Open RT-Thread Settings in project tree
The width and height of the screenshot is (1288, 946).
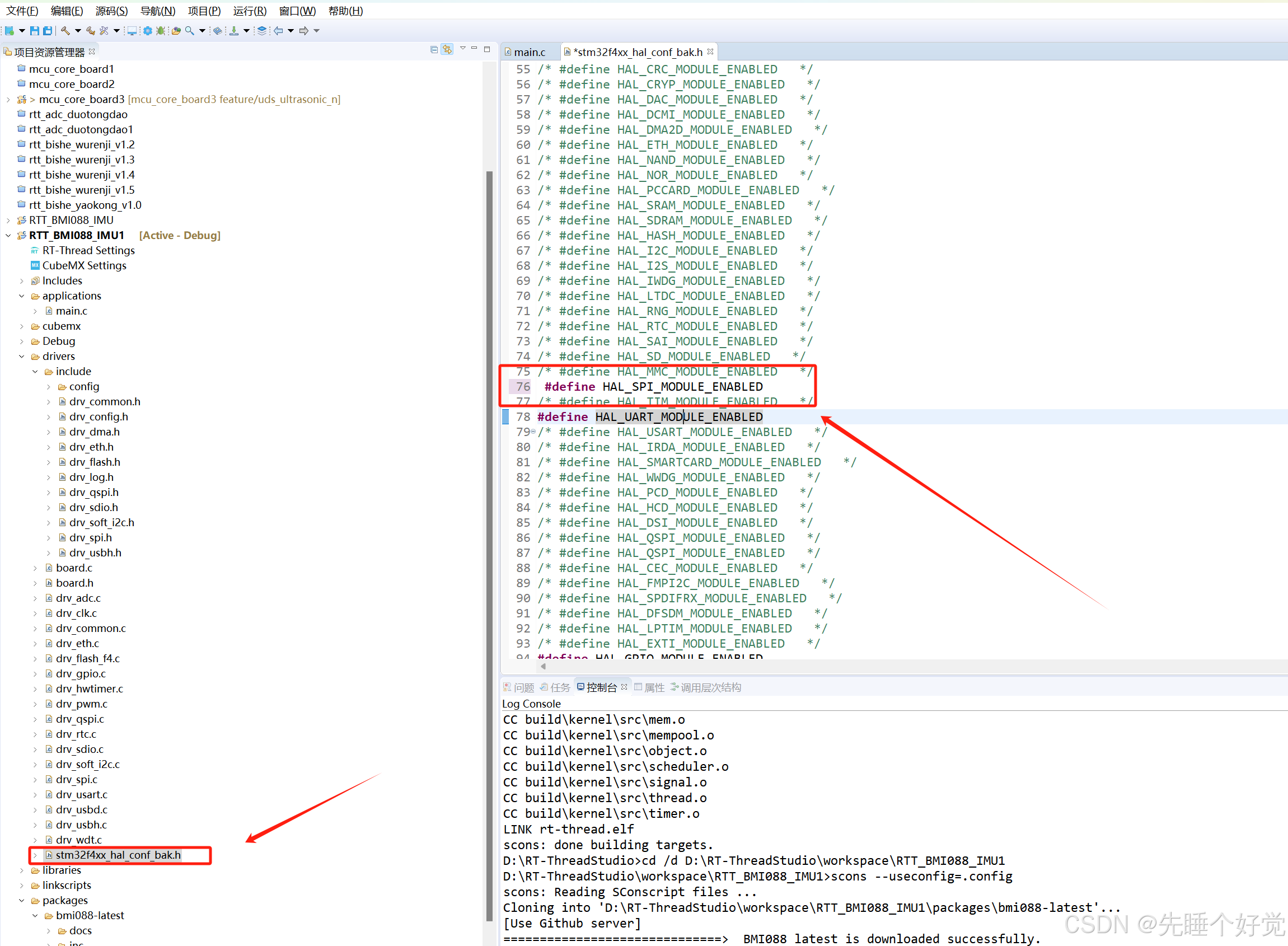pyautogui.click(x=88, y=251)
